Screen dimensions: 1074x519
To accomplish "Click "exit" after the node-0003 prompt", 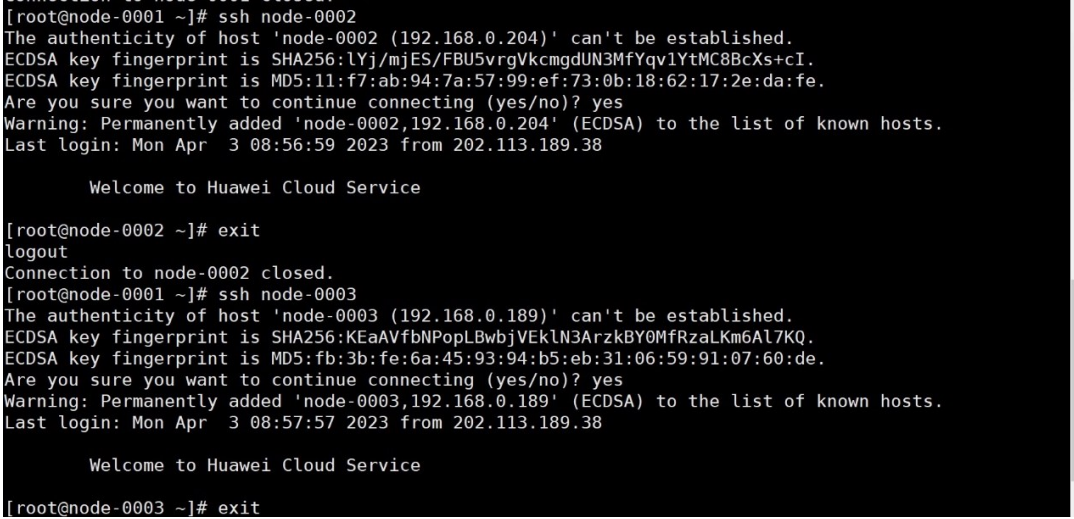I will tap(238, 508).
